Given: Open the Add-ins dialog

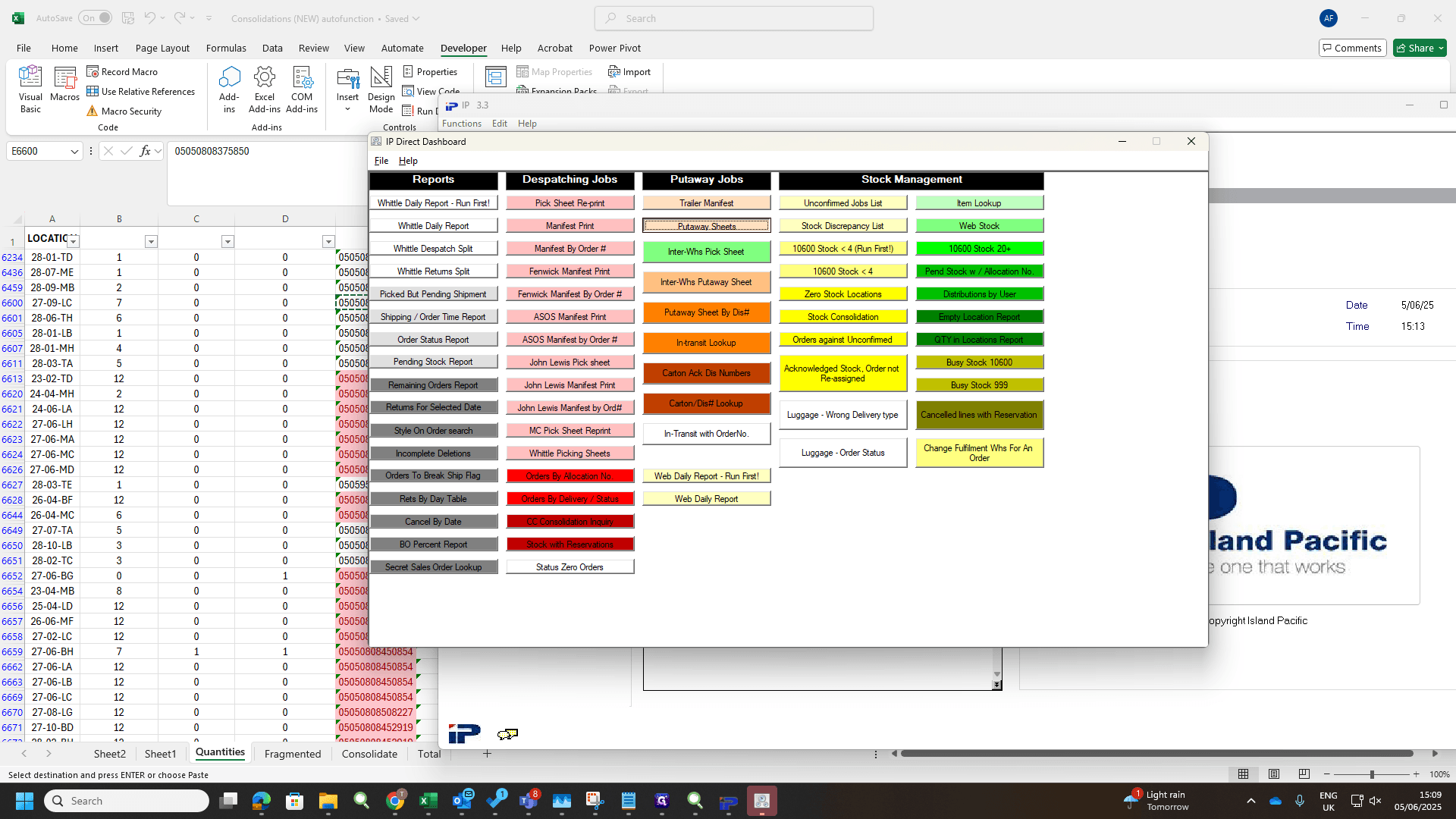Looking at the screenshot, I should [229, 89].
